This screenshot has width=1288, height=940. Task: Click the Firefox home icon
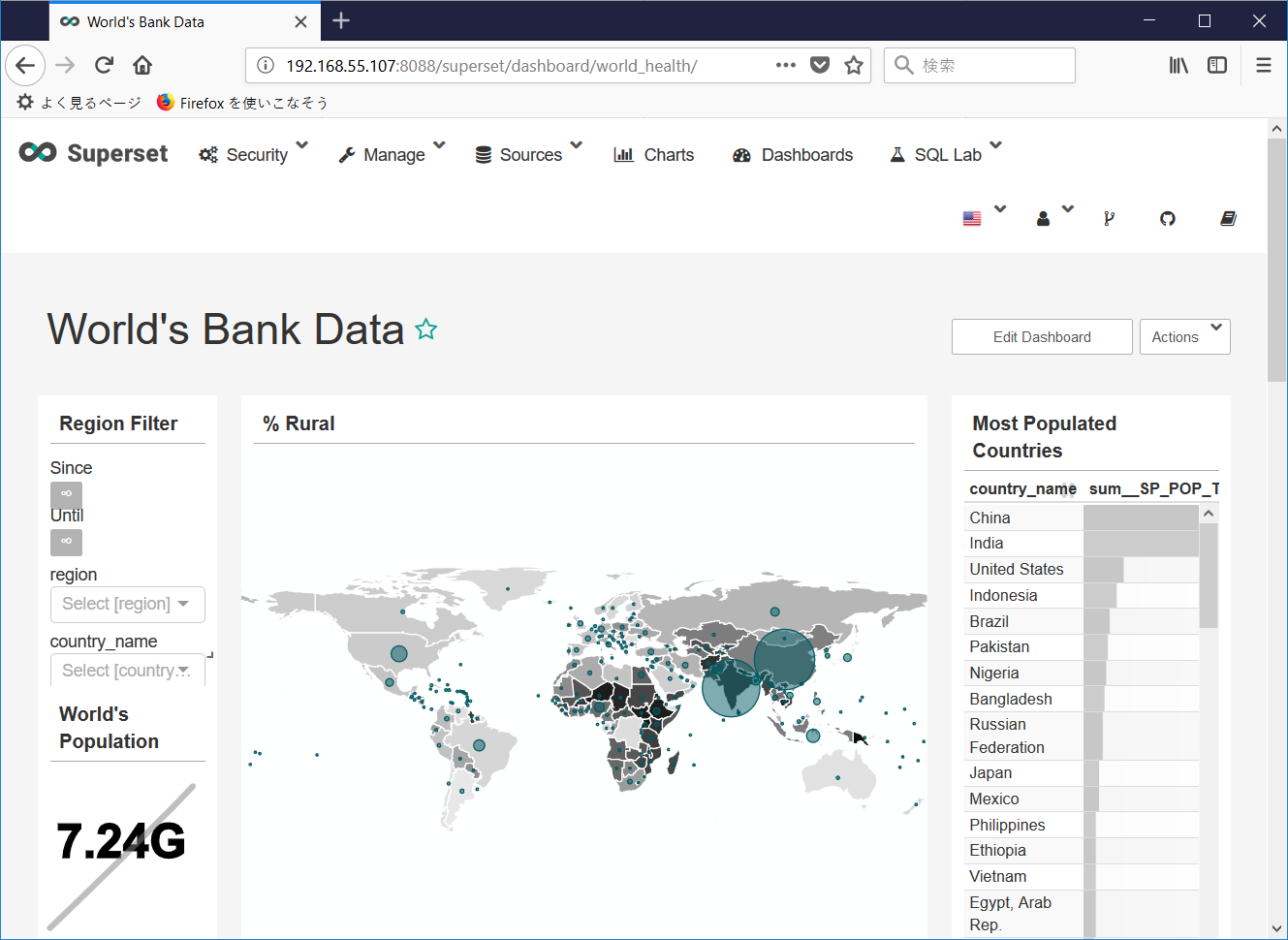142,65
